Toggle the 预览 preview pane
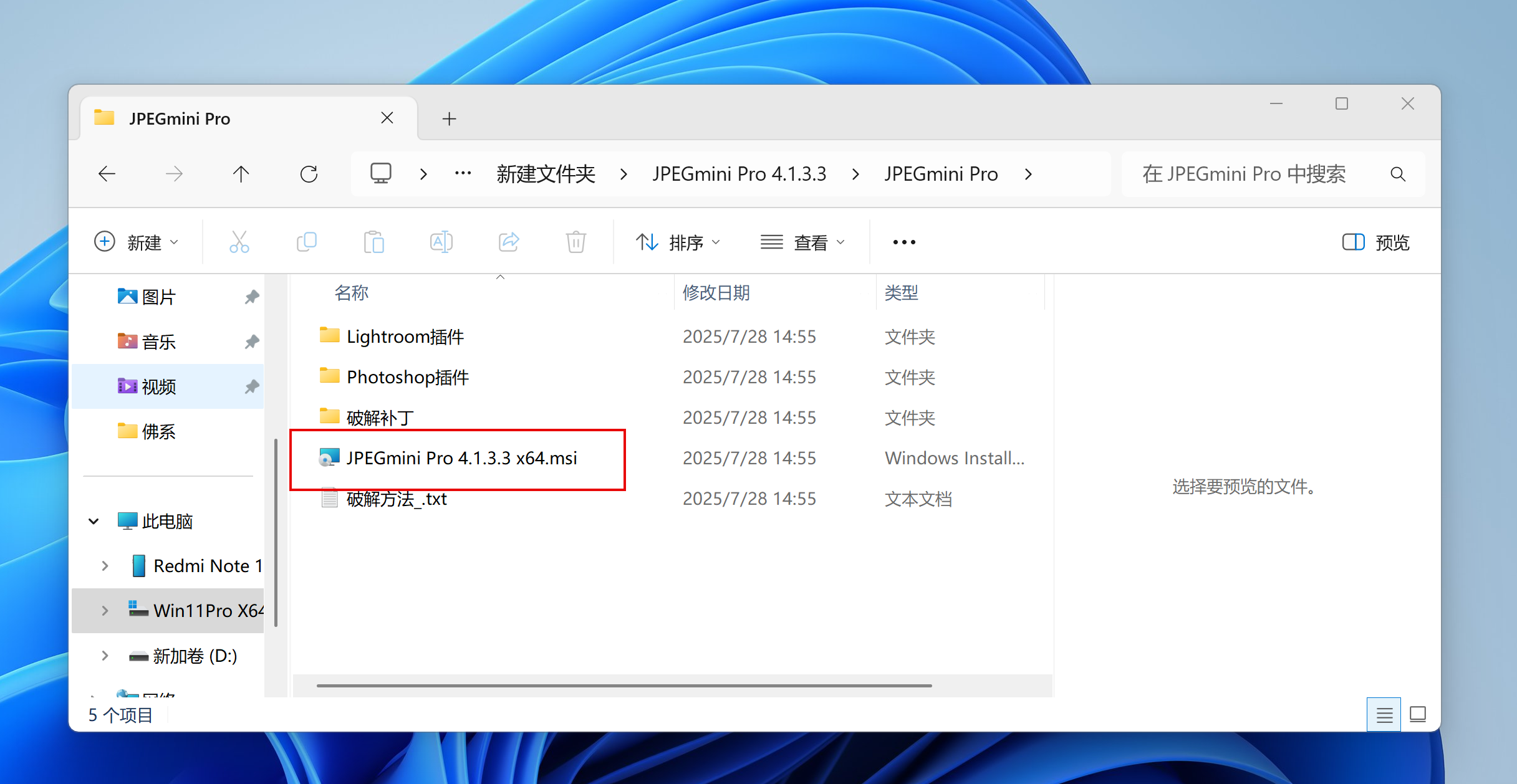The image size is (1517, 784). pyautogui.click(x=1375, y=242)
